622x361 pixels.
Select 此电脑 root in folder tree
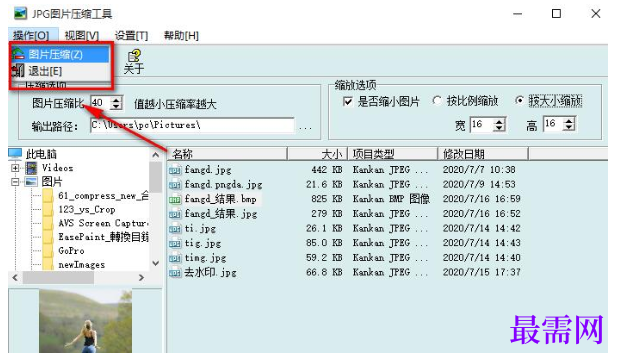click(x=41, y=154)
